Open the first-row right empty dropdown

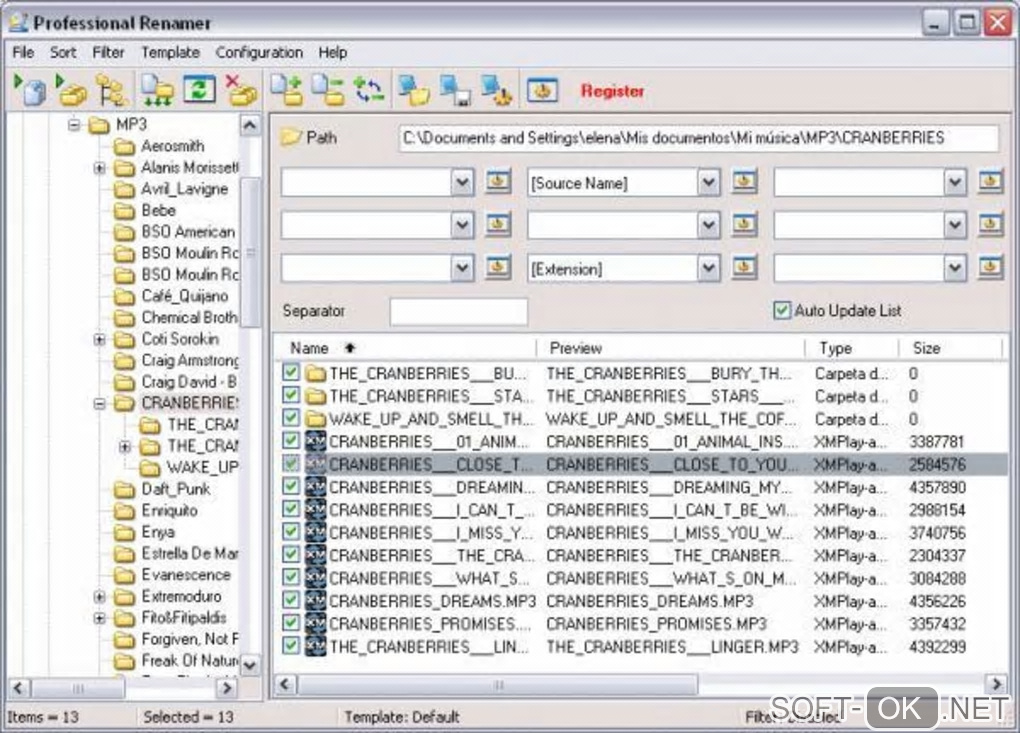click(x=954, y=183)
